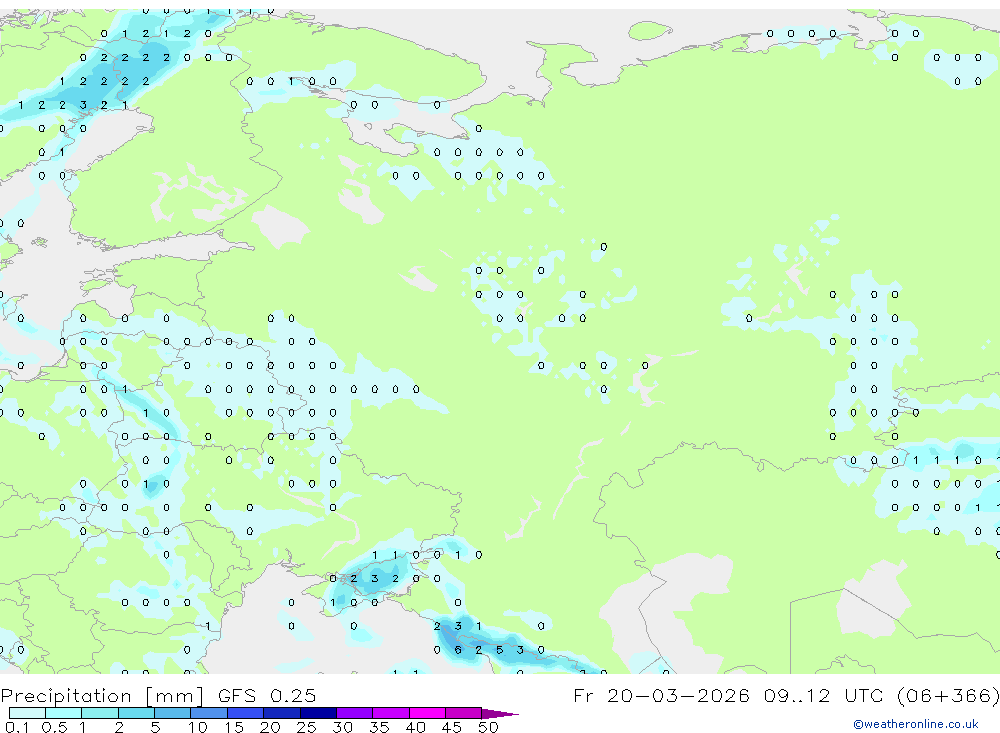Click the legend label '45'
The height and width of the screenshot is (733, 1000).
pos(452,727)
